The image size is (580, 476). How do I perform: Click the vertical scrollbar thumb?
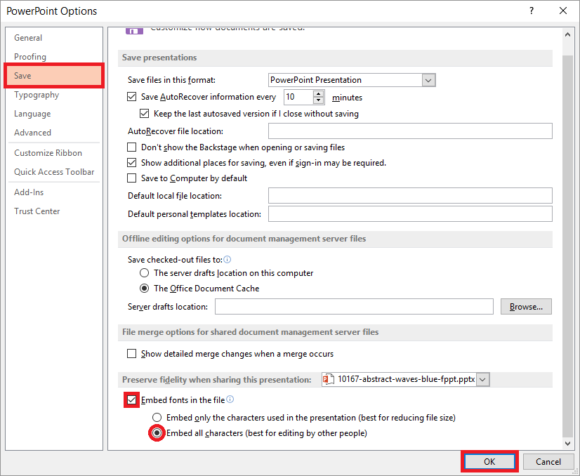[567, 246]
